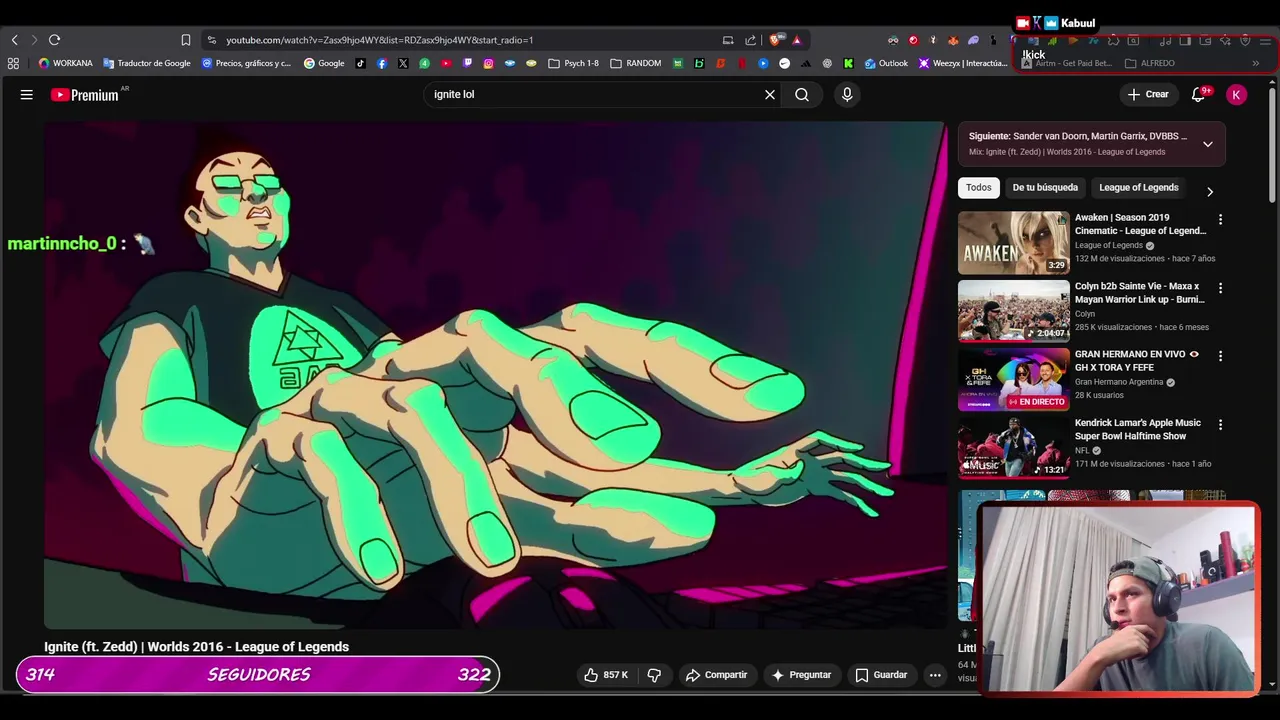Image resolution: width=1280 pixels, height=720 pixels.
Task: Click the Gran Hermano Argentina channel name
Action: point(1119,382)
